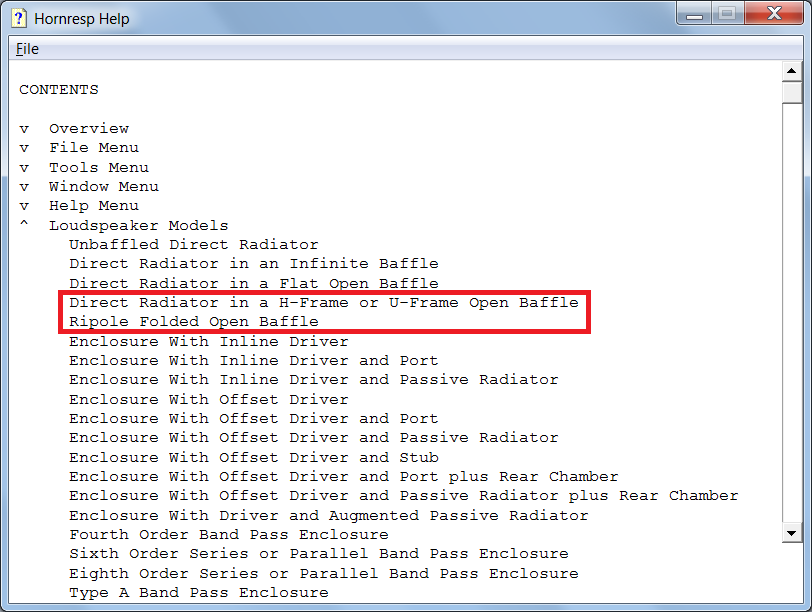Open Enclosure With Offset Driver and Stub
This screenshot has width=812, height=612.
[254, 457]
